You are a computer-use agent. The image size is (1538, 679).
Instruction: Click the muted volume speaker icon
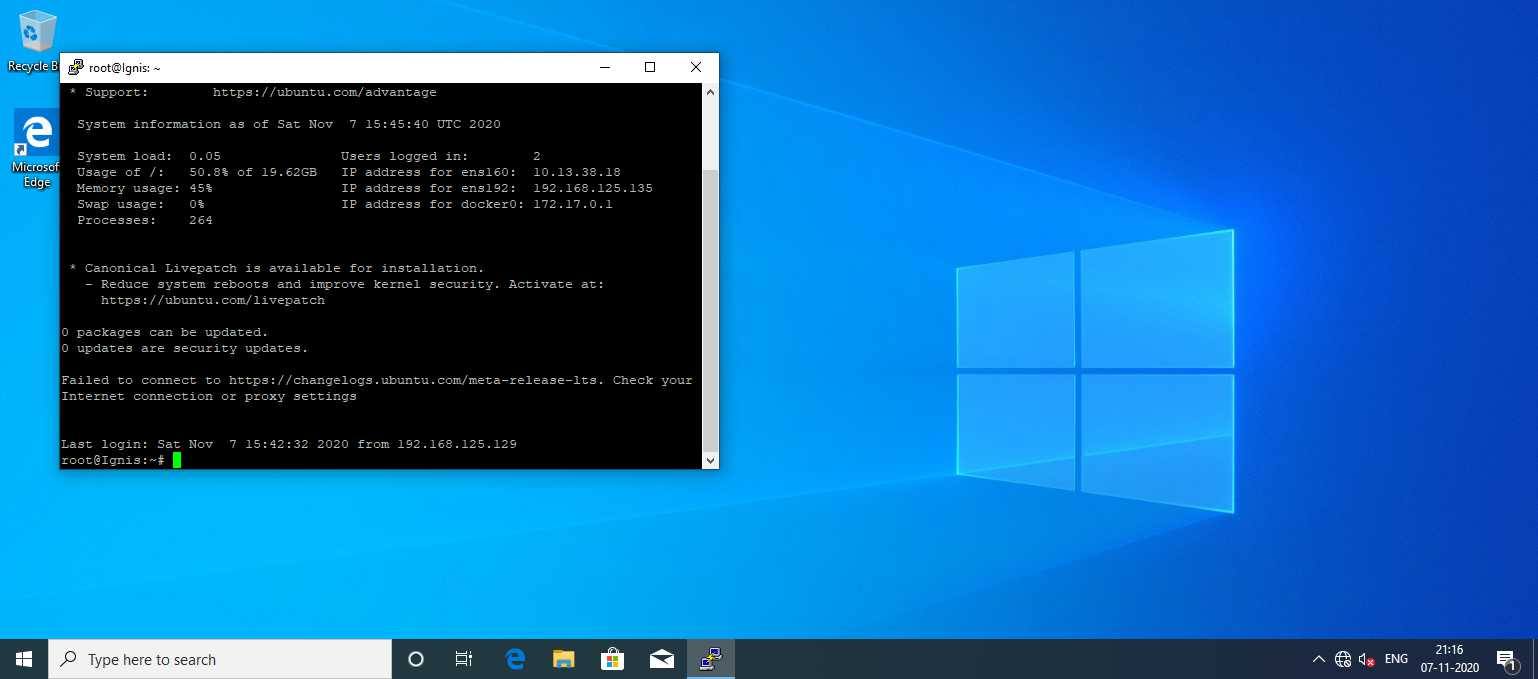click(1367, 659)
